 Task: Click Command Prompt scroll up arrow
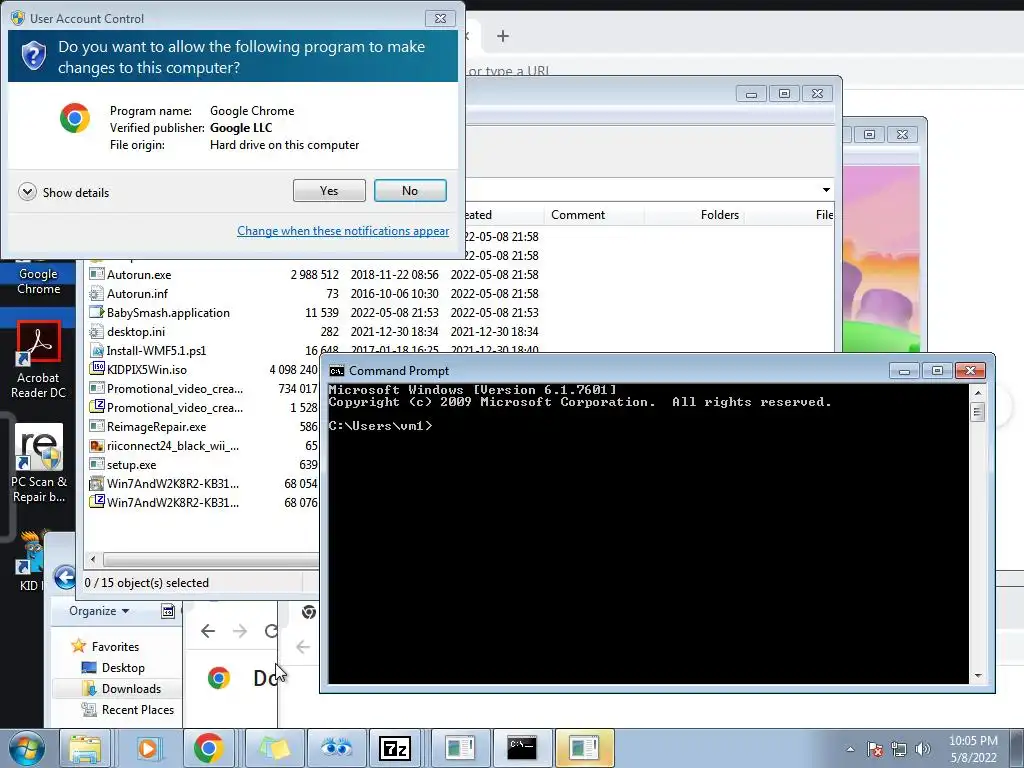(x=978, y=392)
